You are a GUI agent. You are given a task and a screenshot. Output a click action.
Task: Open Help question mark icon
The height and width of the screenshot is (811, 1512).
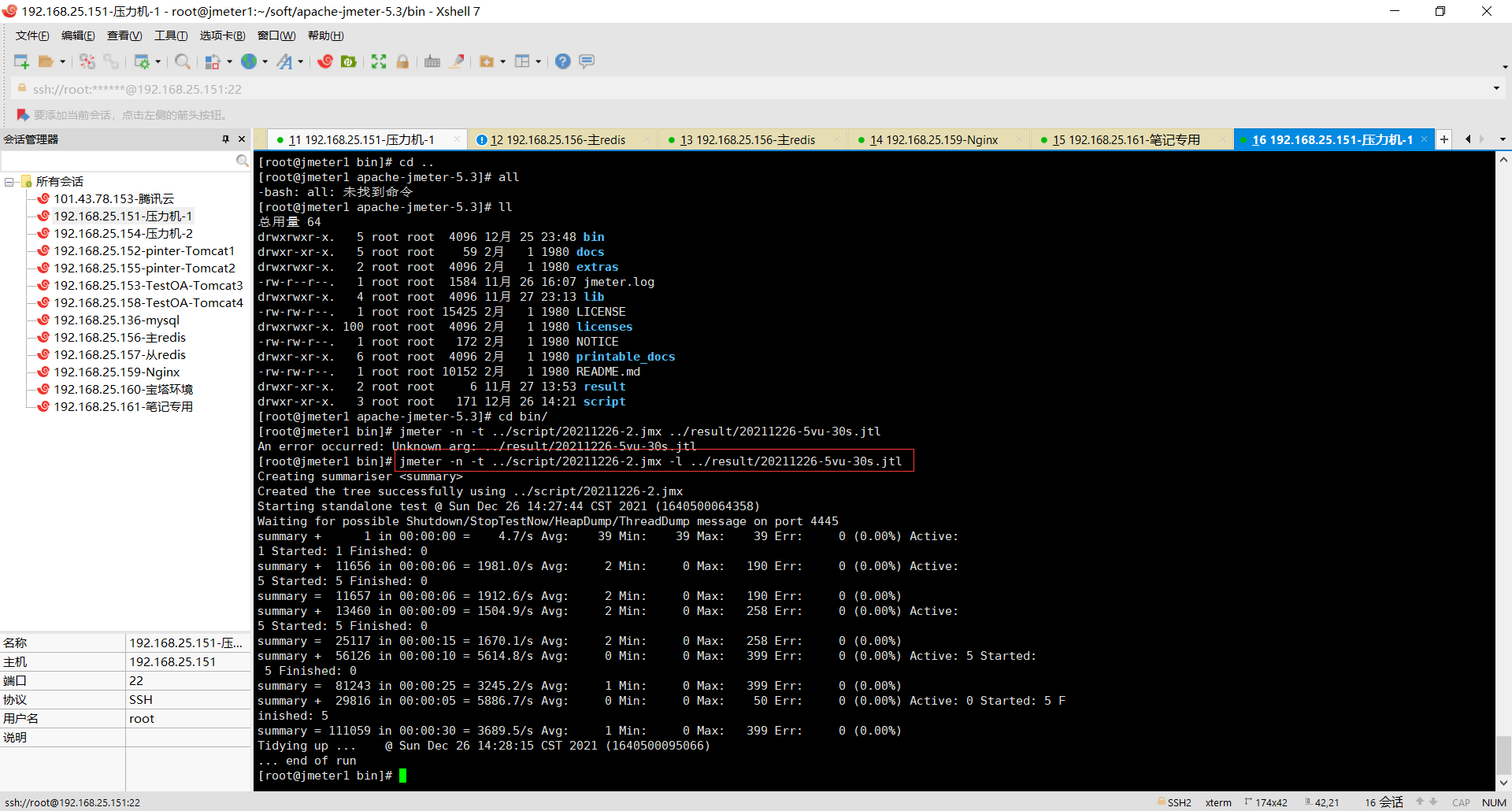563,61
